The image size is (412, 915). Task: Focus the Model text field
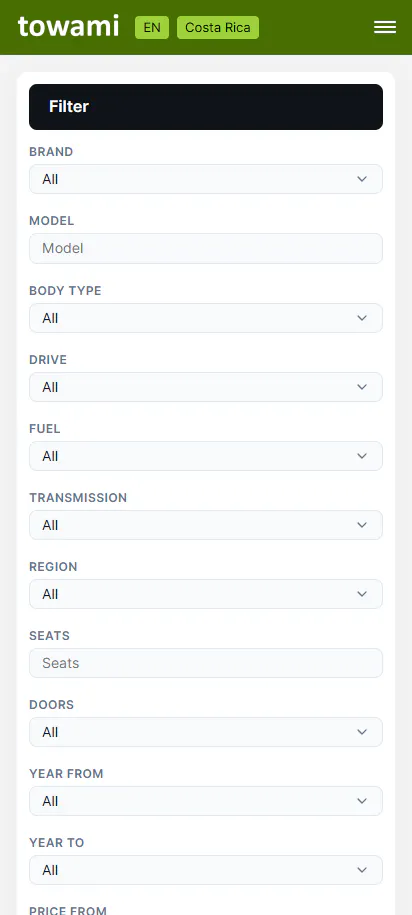click(206, 249)
